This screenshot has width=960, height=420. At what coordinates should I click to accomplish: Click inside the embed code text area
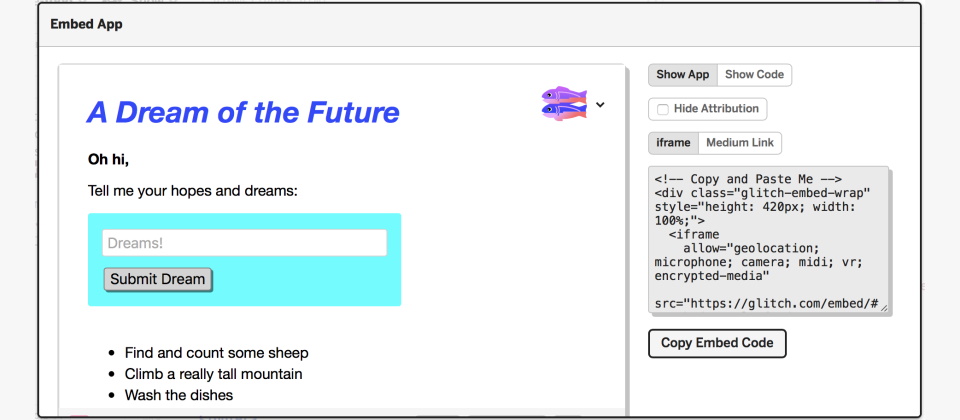tap(768, 240)
